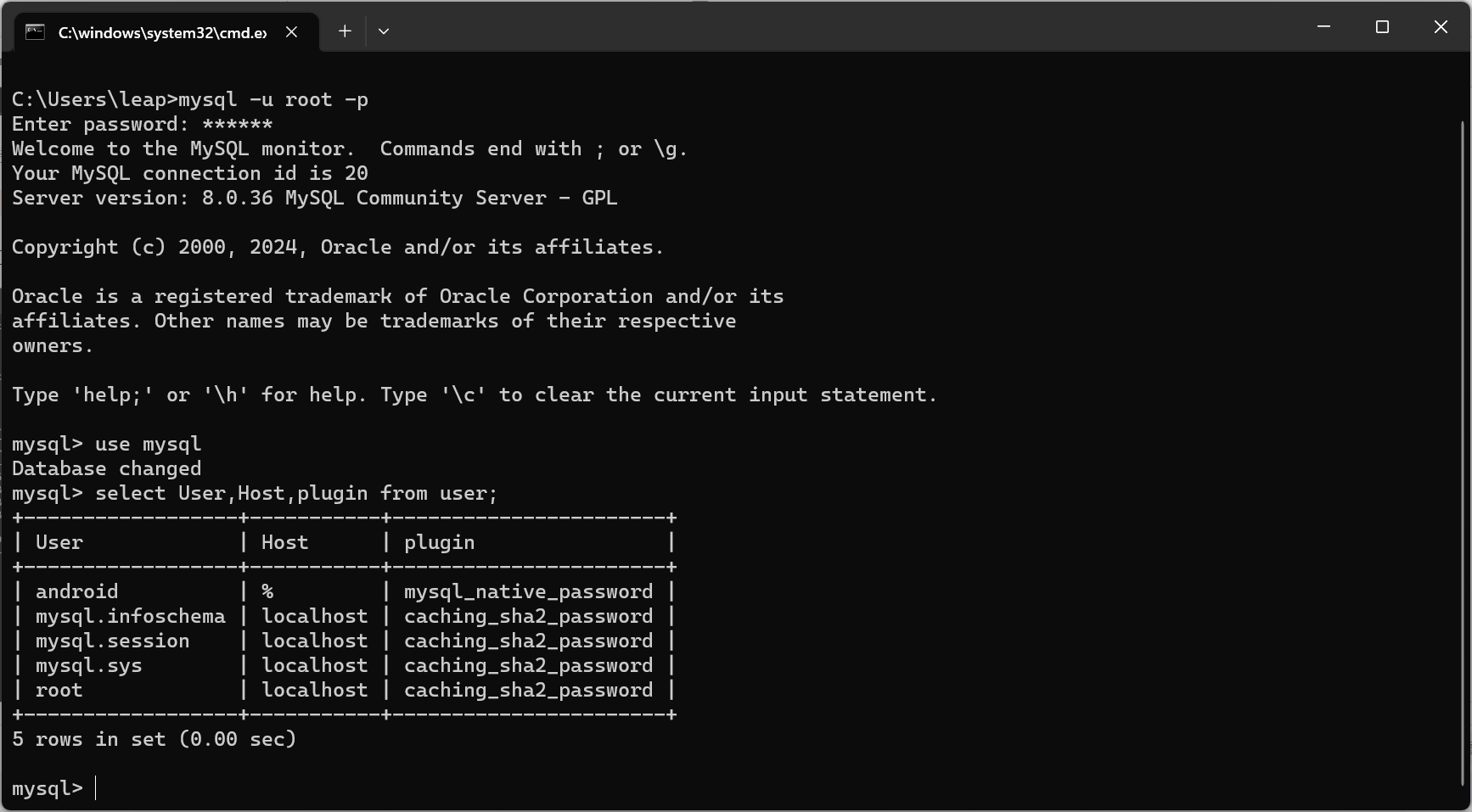Open a new terminal tab with the plus button
Image resolution: width=1472 pixels, height=812 pixels.
(x=345, y=31)
